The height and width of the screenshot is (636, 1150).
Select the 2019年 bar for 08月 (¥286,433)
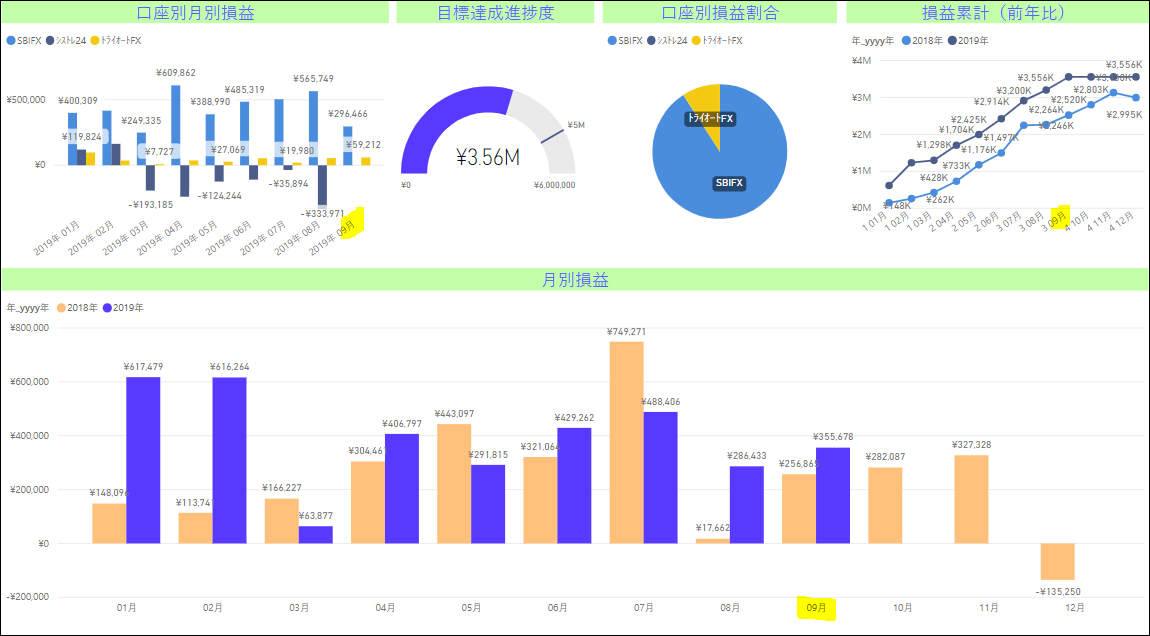747,505
